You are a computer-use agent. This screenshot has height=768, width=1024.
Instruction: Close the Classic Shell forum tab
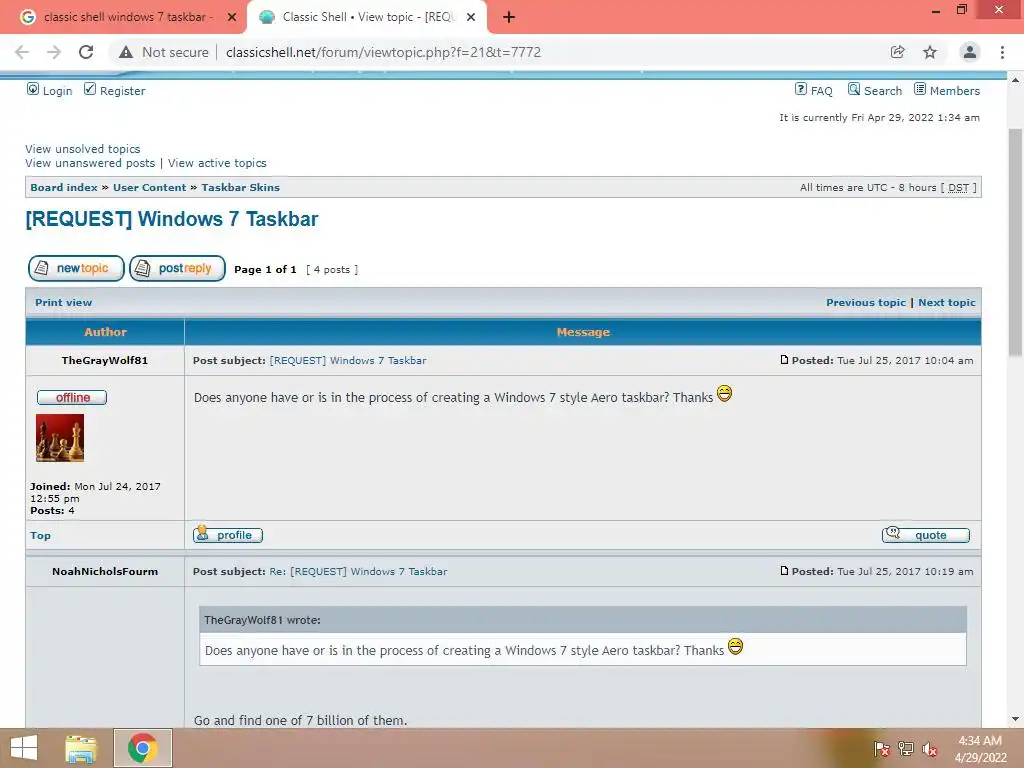471,18
